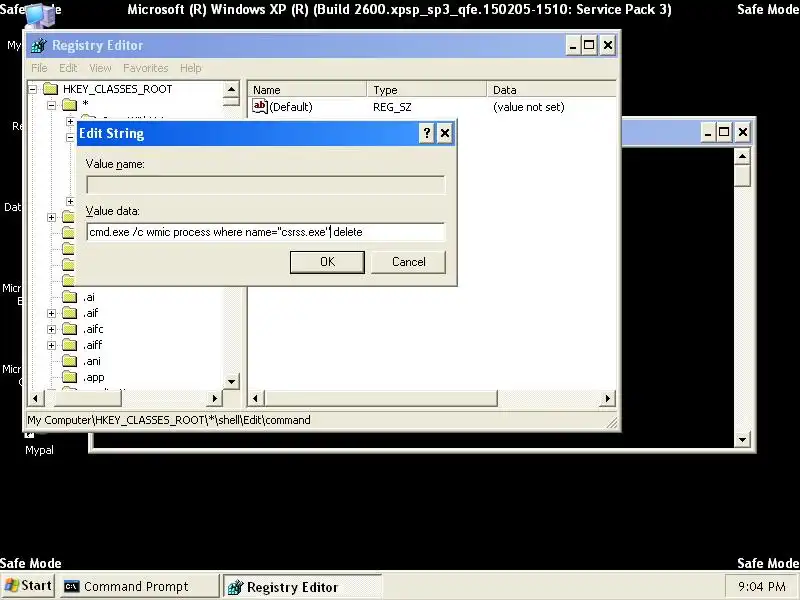This screenshot has height=600, width=800.
Task: Click tree pane vertical scroll down arrow
Action: click(x=231, y=381)
